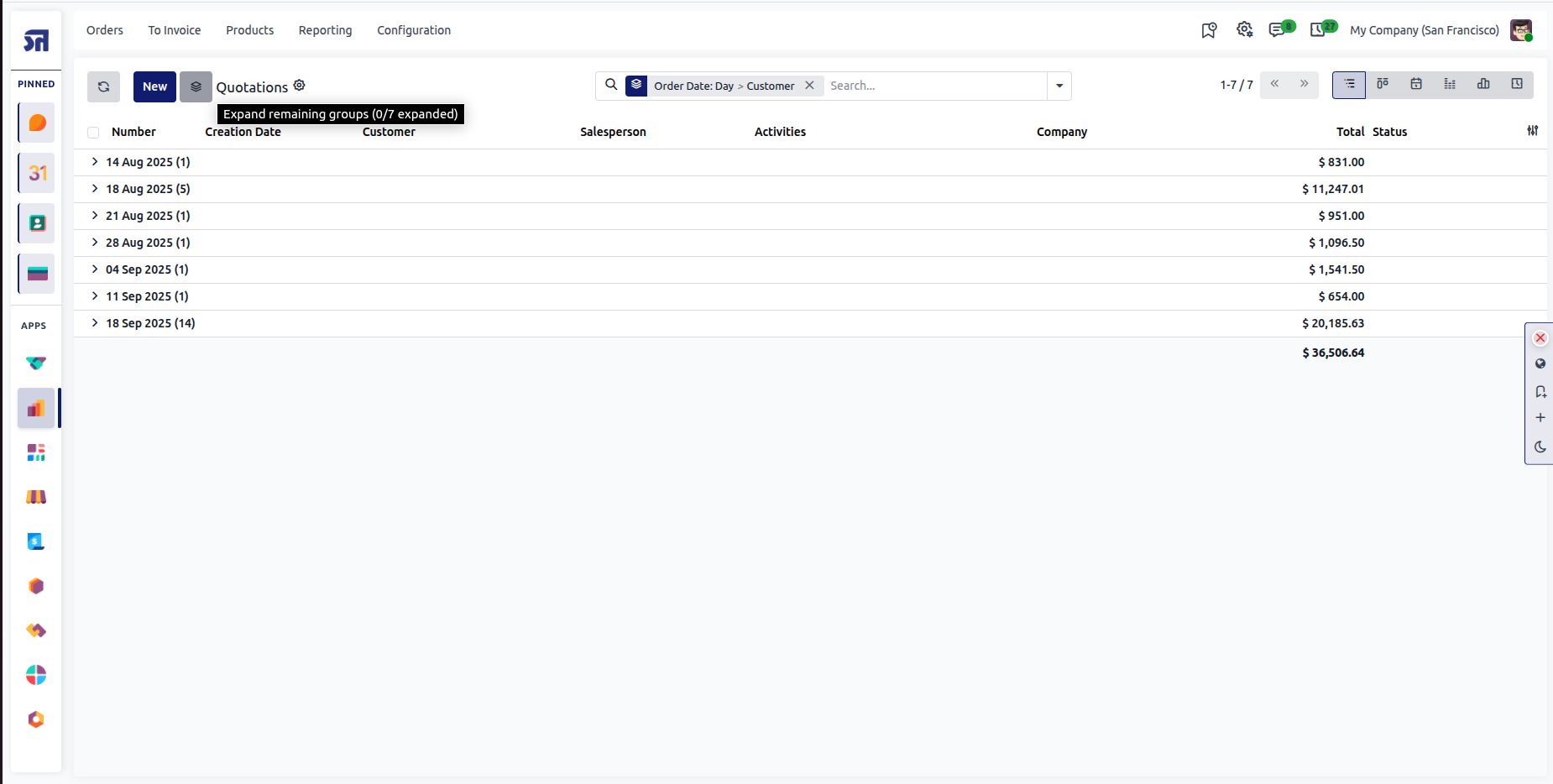
Task: Click into the Search field
Action: point(936,86)
